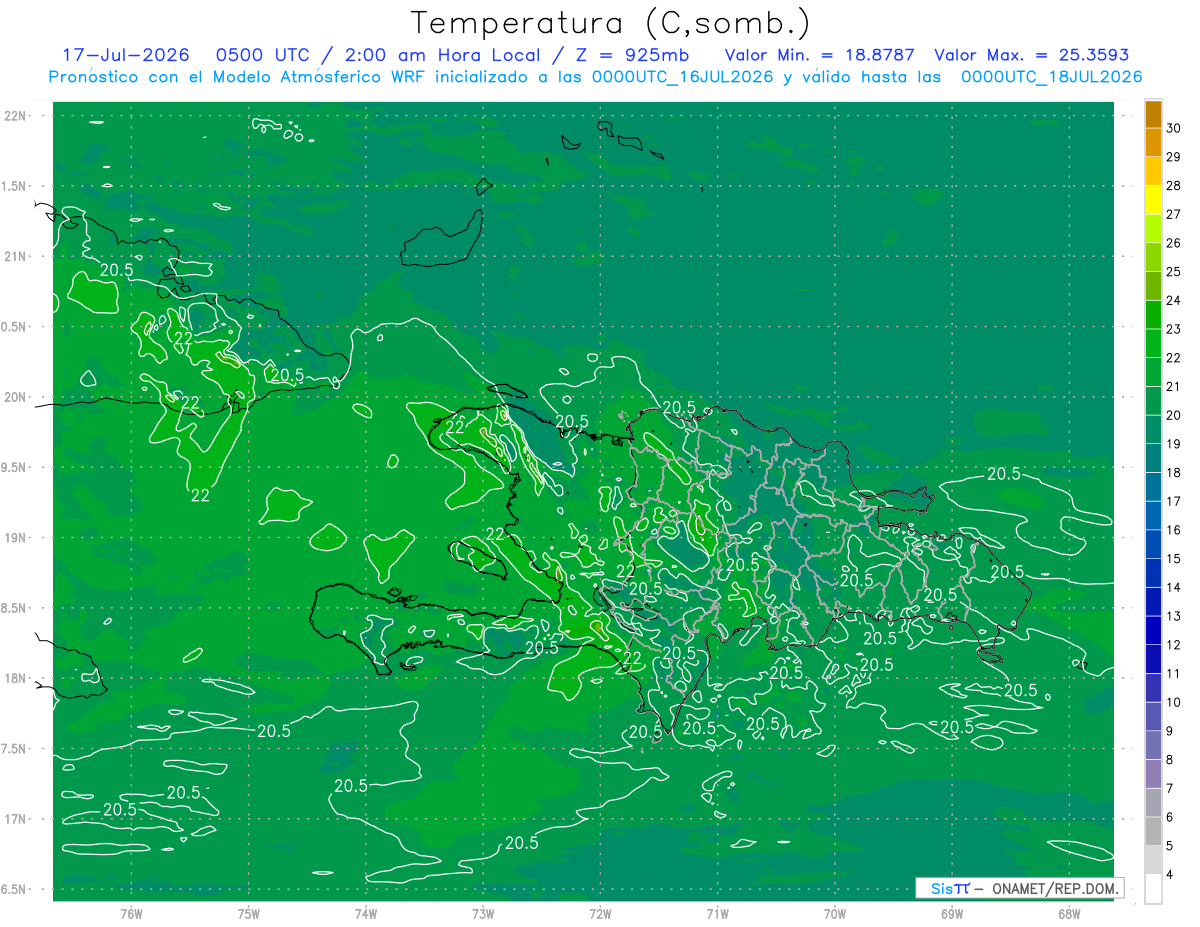Click the '18N' latitude axis label
This screenshot has width=1200, height=927.
pyautogui.click(x=16, y=678)
